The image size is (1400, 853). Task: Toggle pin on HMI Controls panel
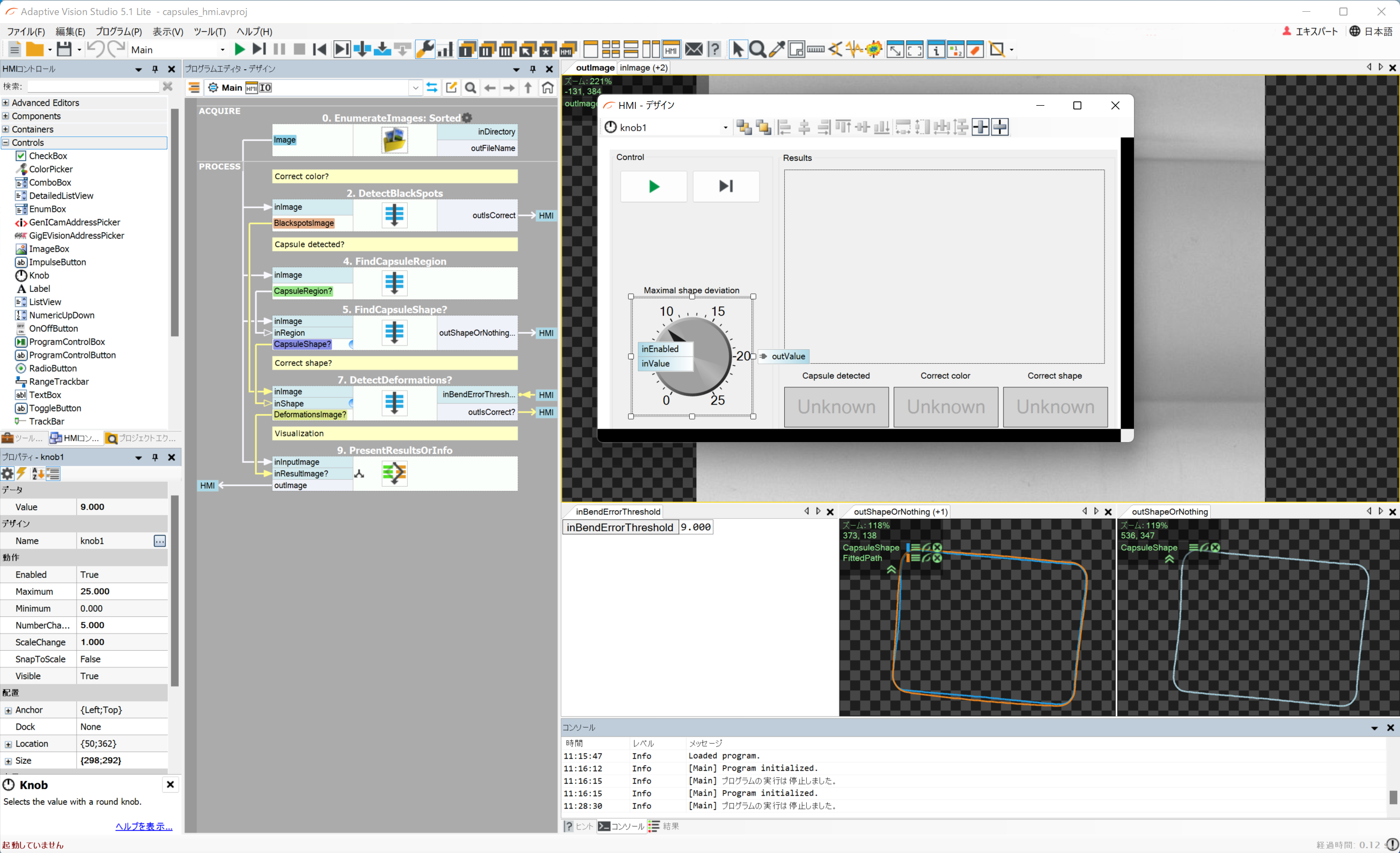(154, 69)
